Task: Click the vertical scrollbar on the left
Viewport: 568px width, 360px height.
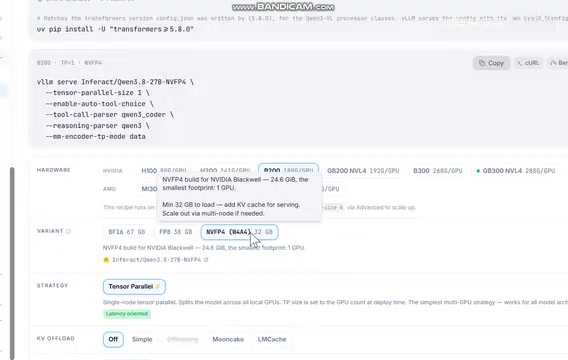Action: [x=12, y=263]
